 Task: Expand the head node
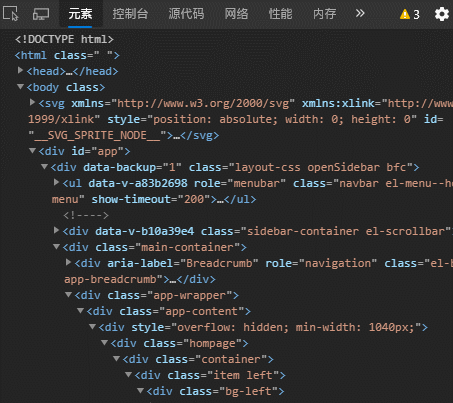[20, 70]
